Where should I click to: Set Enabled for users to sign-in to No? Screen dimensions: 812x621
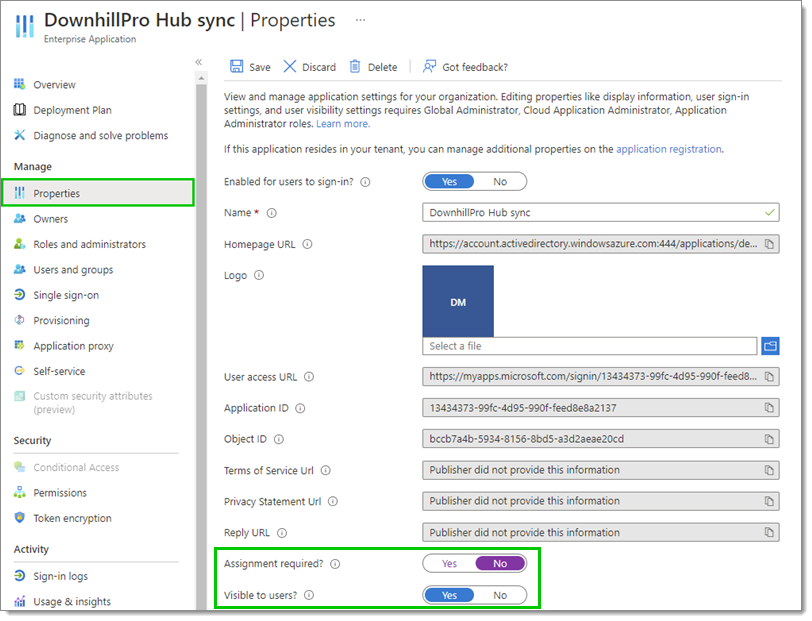[x=500, y=182]
